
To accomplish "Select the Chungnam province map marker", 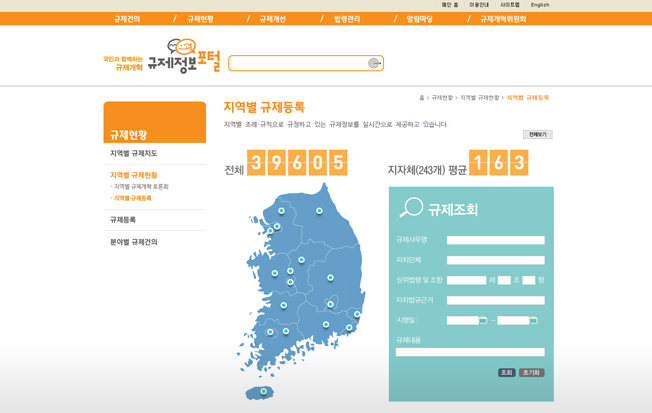I will [275, 273].
